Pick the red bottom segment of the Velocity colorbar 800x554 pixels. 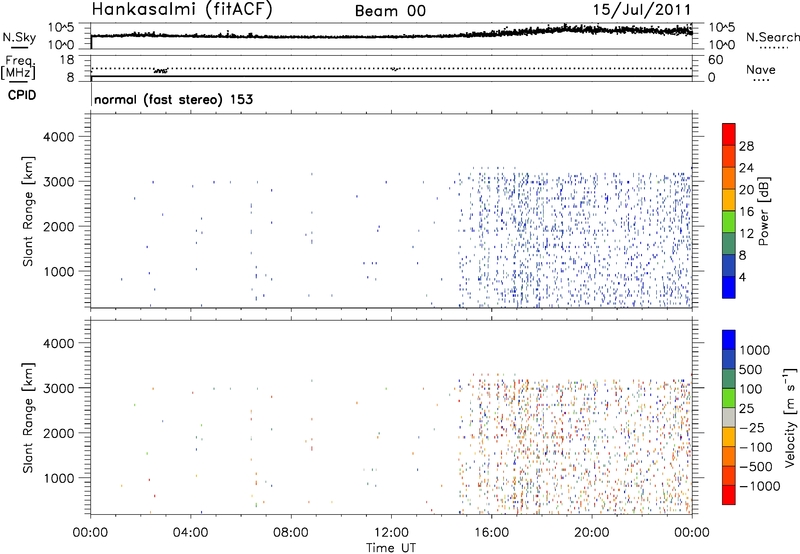729,495
